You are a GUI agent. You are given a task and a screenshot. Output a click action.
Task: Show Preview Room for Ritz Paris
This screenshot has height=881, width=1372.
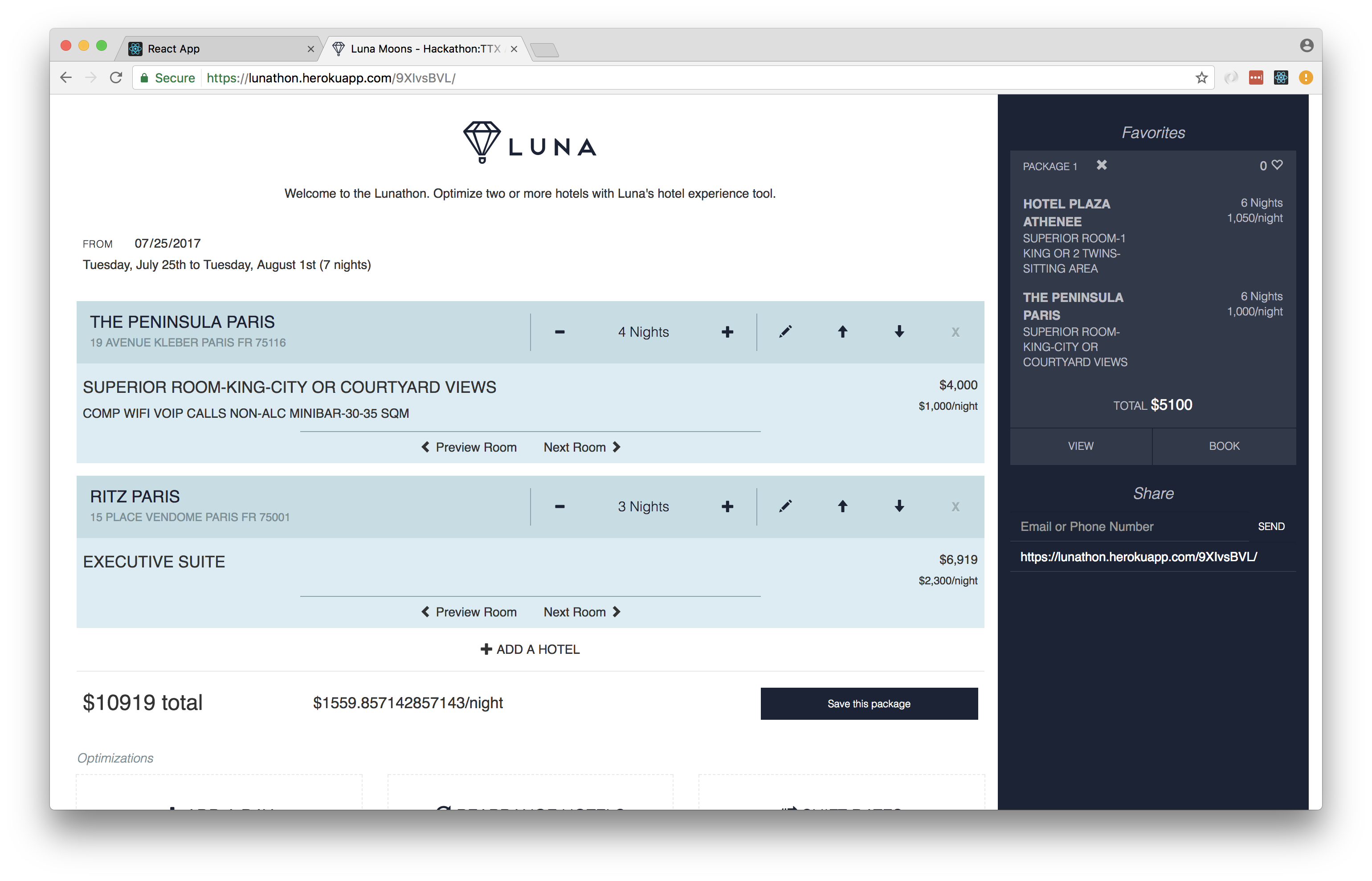point(469,612)
